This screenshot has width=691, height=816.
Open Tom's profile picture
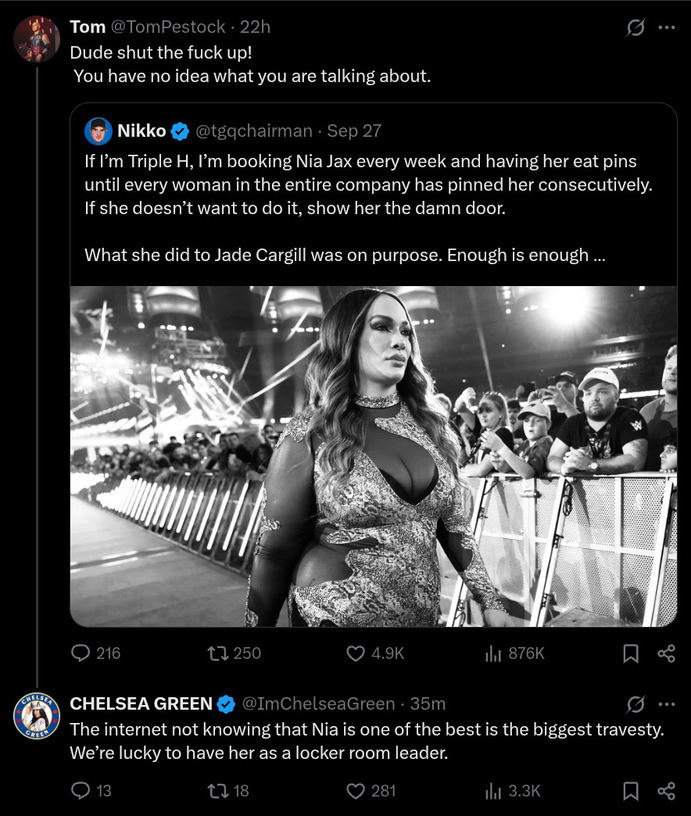tap(37, 40)
